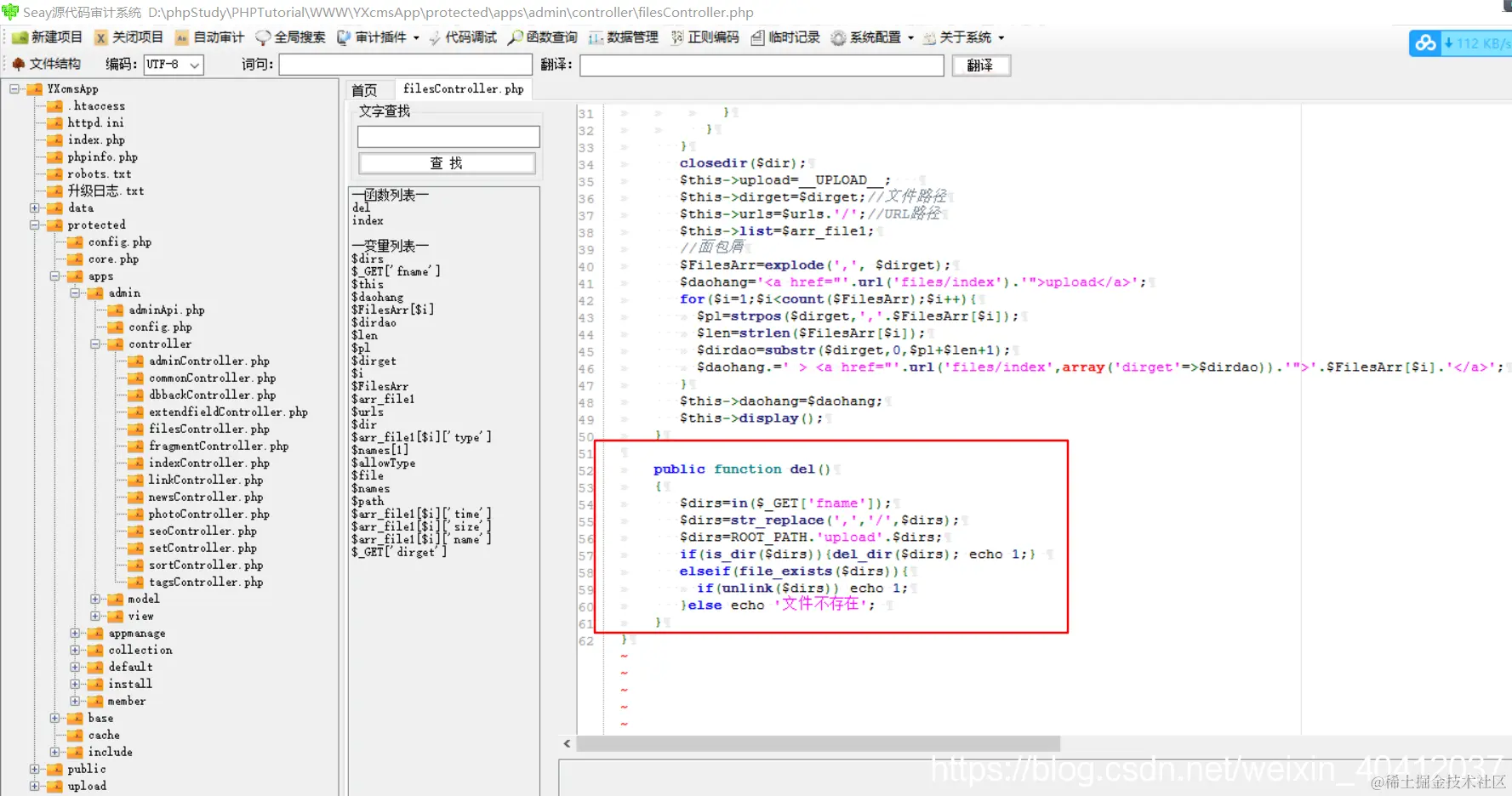The width and height of the screenshot is (1512, 796).
Task: Click line 34 closedir($dir) code
Action: point(741,163)
